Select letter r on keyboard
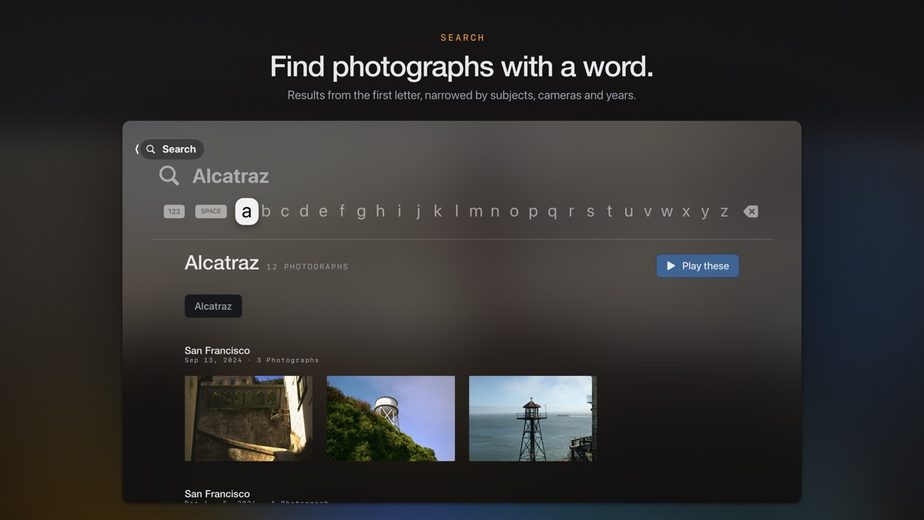Viewport: 924px width, 520px height. point(571,211)
